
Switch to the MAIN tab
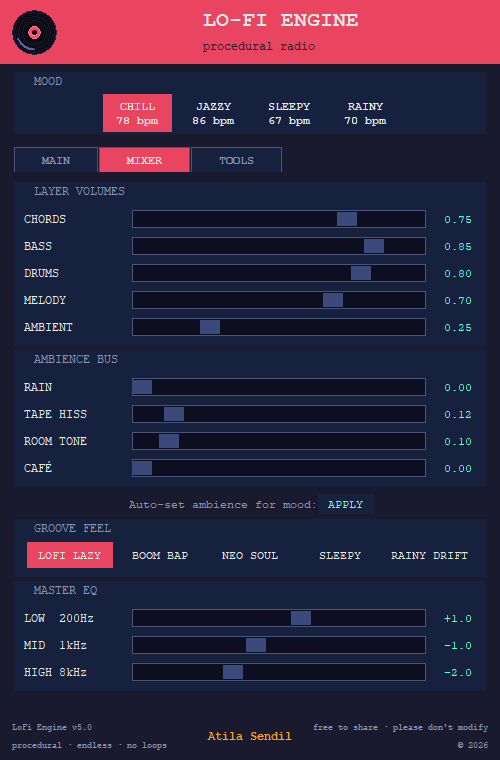(56, 160)
